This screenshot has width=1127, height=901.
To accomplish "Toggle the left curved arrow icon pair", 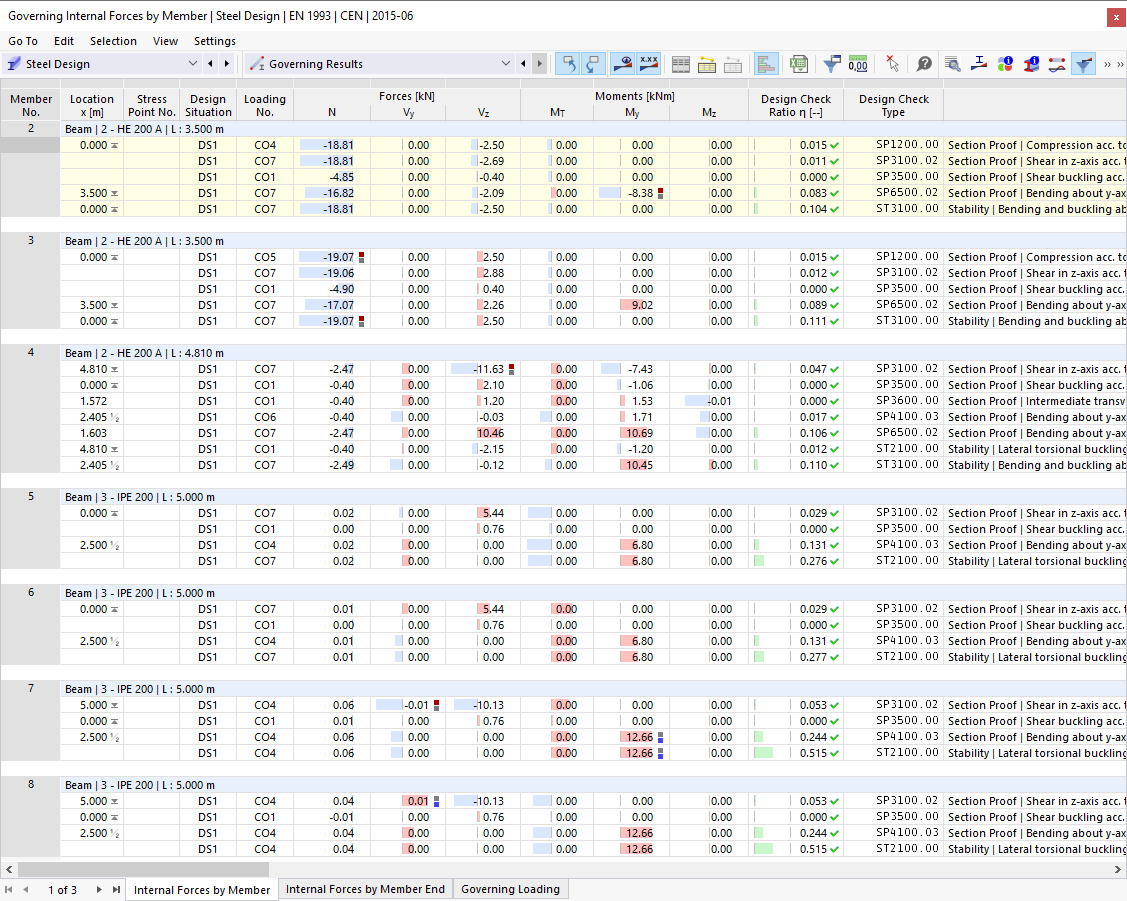I will click(568, 62).
